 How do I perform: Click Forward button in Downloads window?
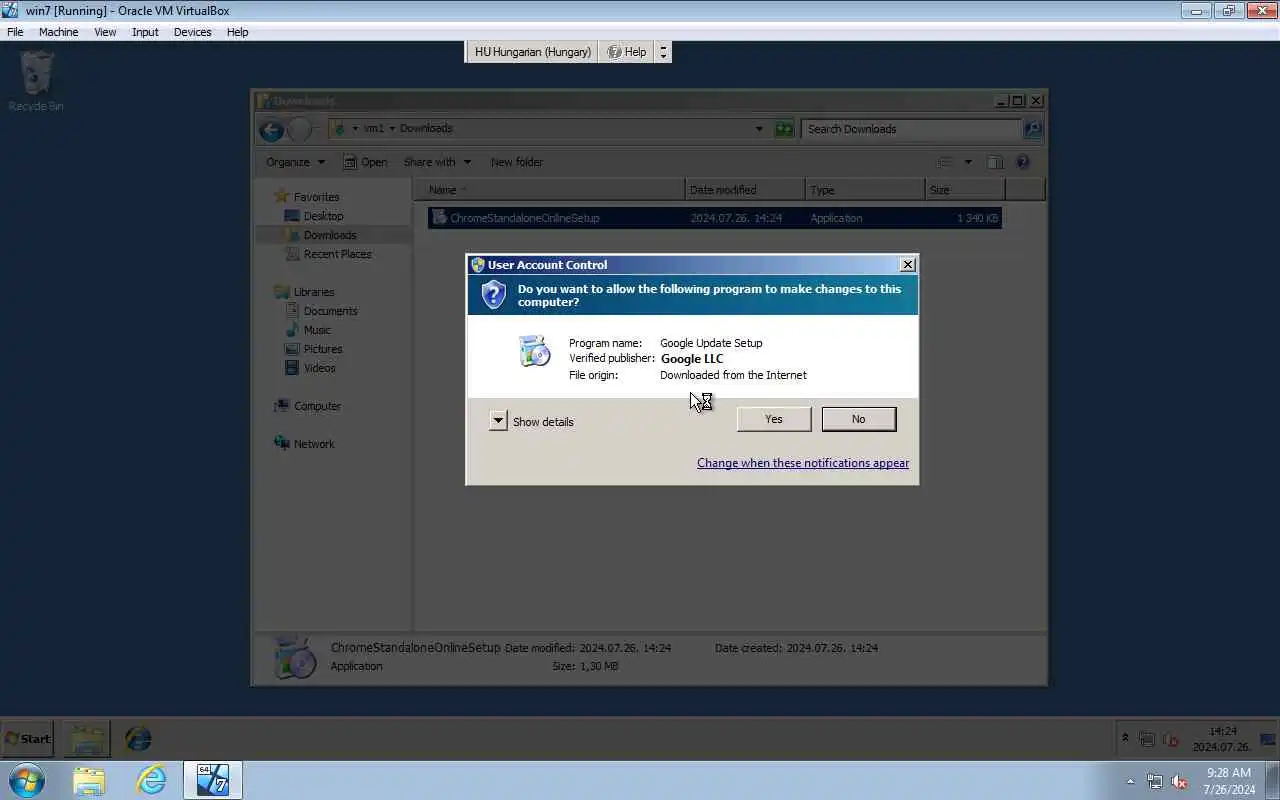click(x=299, y=129)
